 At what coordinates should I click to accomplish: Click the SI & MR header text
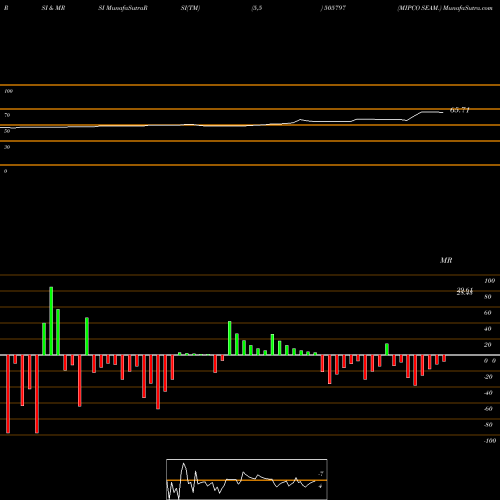pyautogui.click(x=53, y=8)
